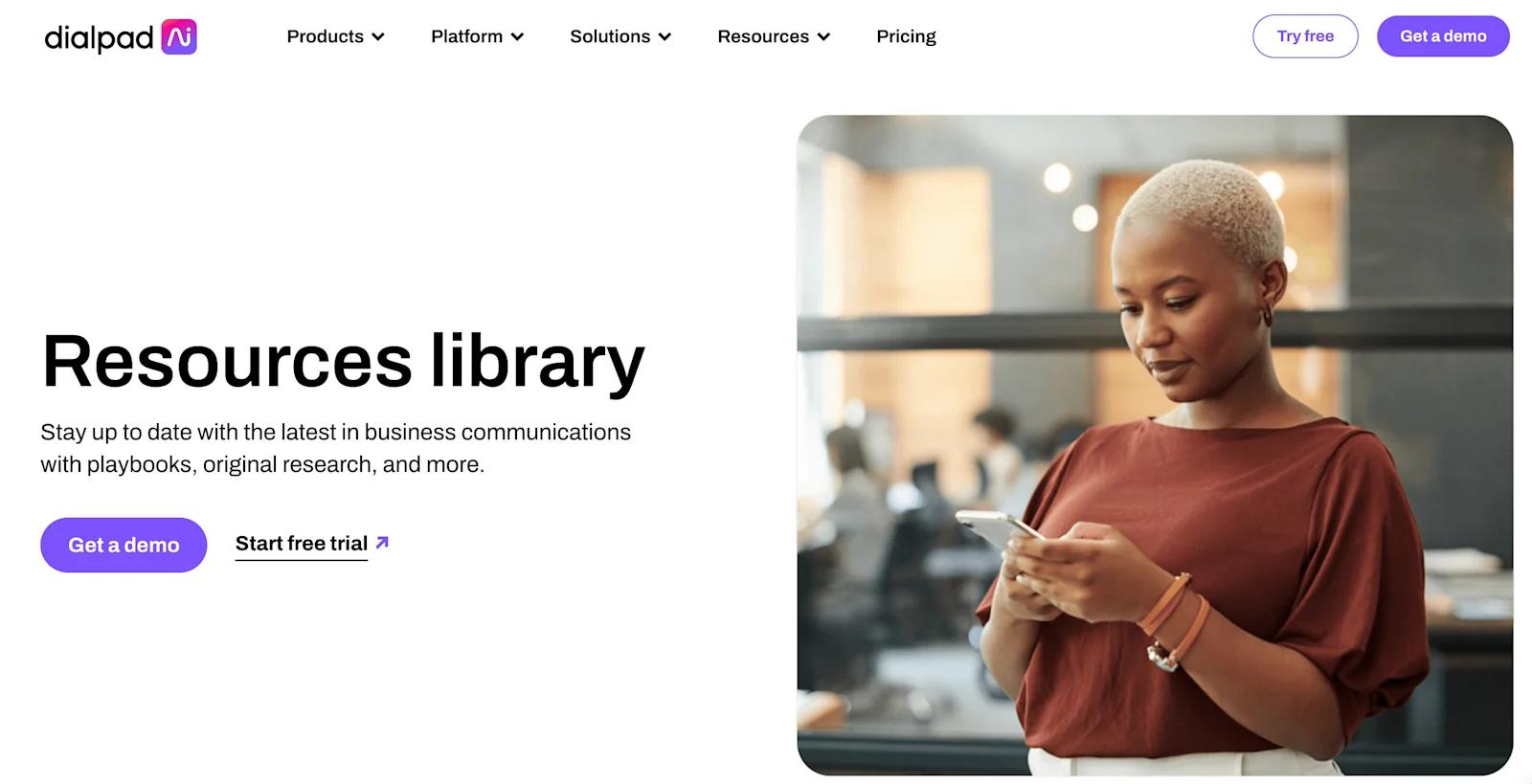Click the Try free button
1532x784 pixels.
pyautogui.click(x=1305, y=36)
